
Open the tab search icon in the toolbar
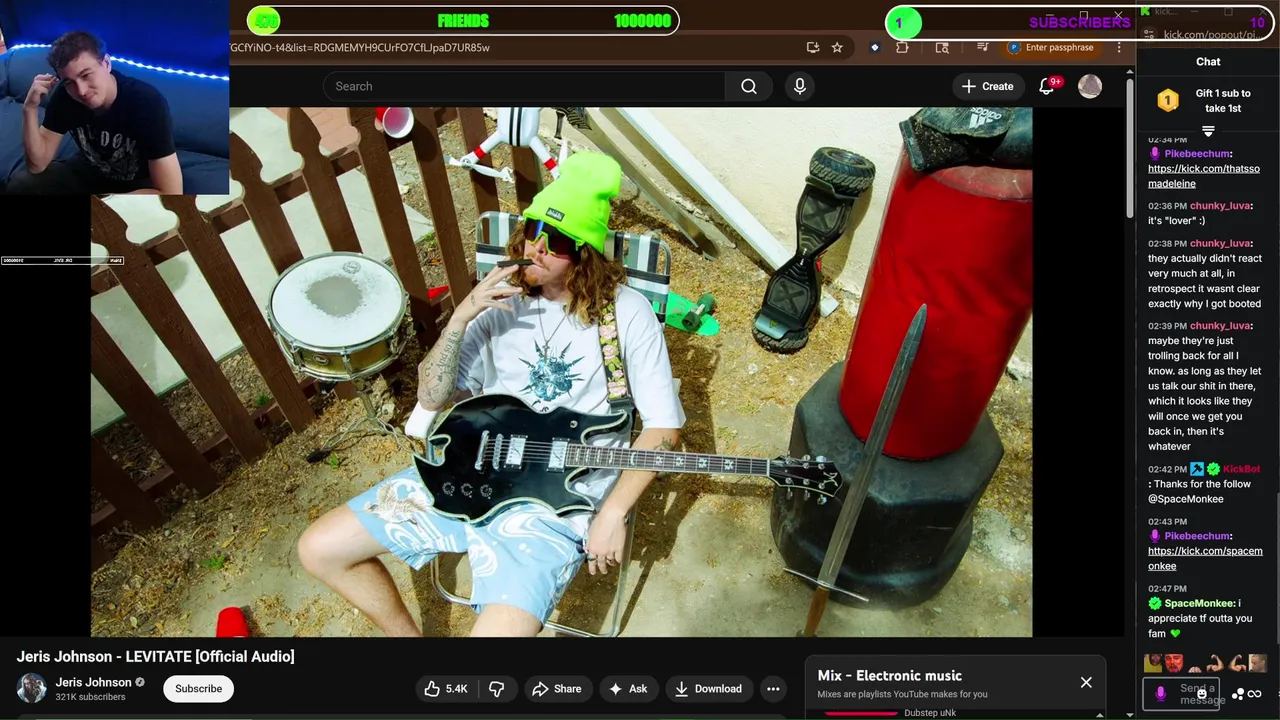[x=942, y=47]
